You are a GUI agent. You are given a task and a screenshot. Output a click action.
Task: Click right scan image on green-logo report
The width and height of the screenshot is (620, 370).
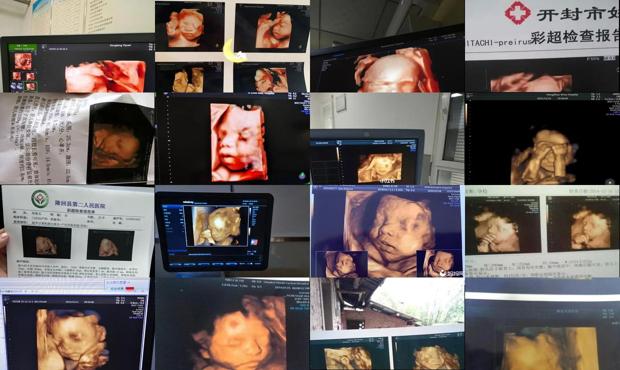point(111,245)
